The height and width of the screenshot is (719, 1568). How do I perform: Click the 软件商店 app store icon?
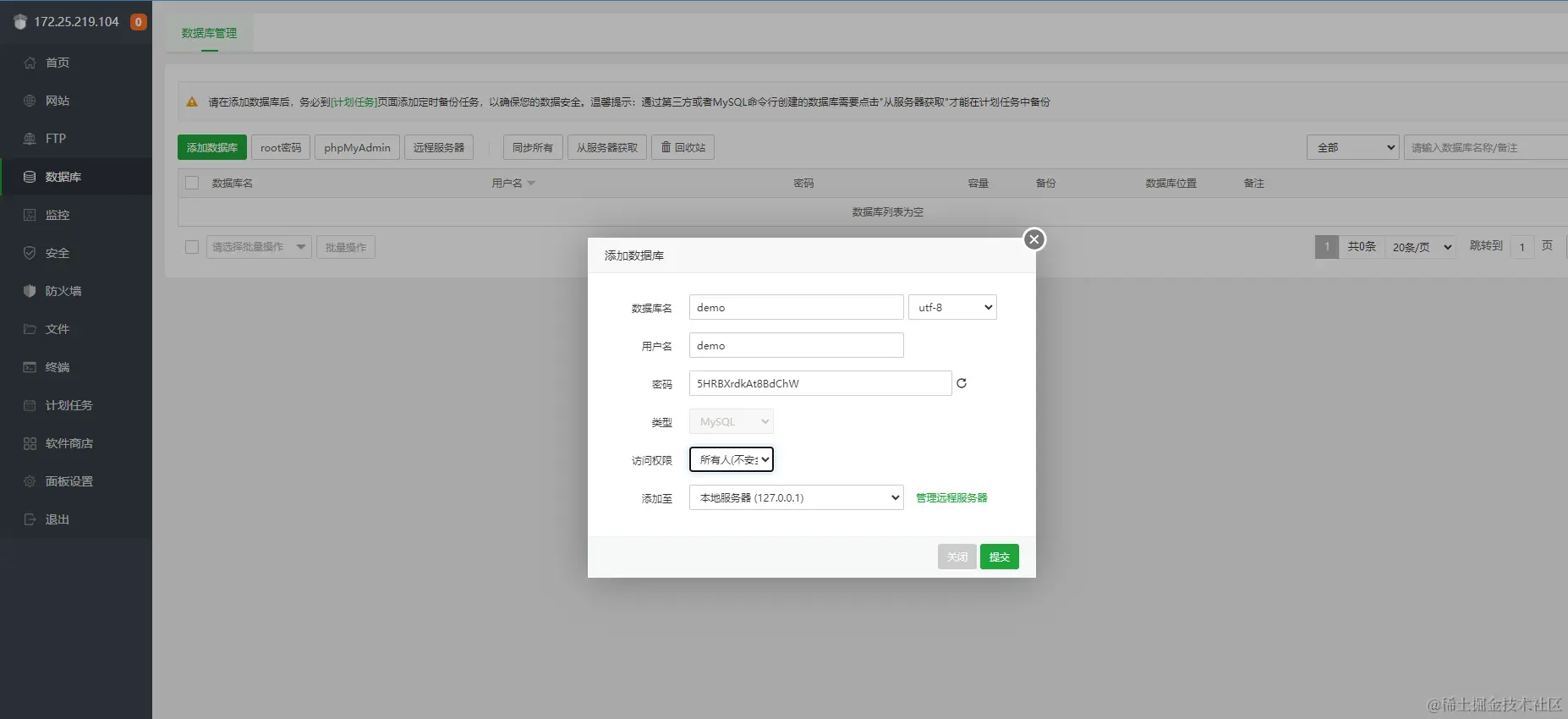(30, 443)
